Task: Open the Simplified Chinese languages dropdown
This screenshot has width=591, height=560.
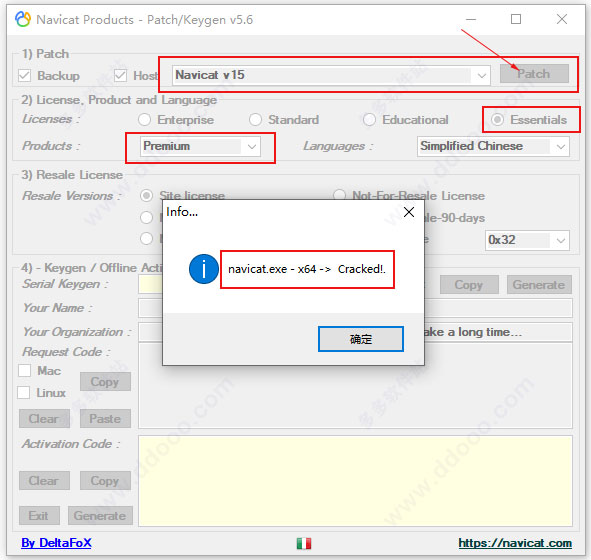Action: coord(493,147)
